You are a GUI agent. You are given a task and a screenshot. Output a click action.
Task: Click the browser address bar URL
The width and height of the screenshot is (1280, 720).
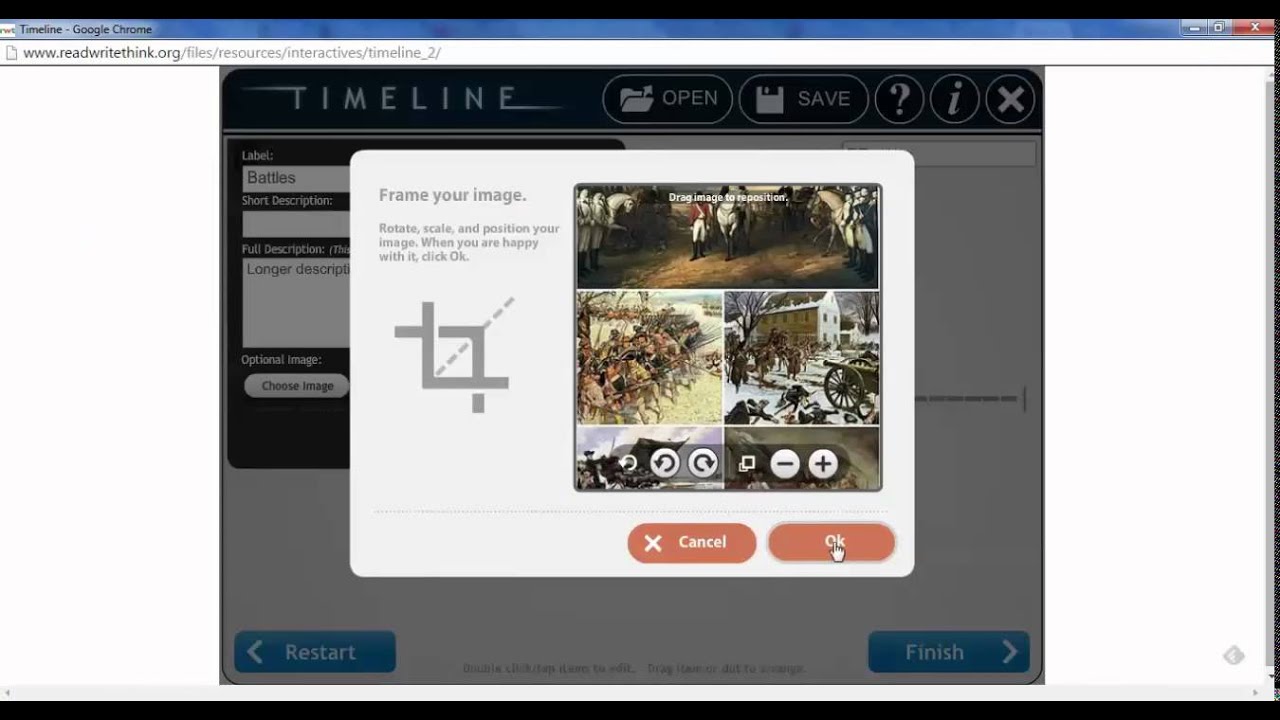(x=232, y=53)
